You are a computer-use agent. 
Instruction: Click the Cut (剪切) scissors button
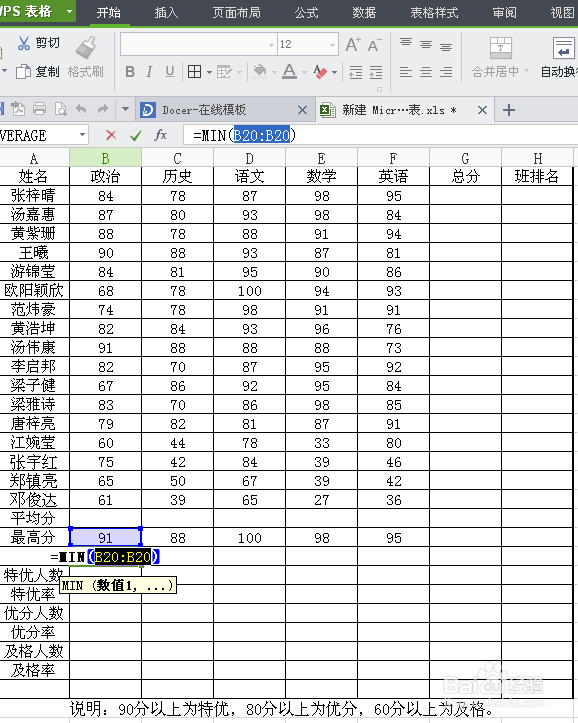click(38, 43)
